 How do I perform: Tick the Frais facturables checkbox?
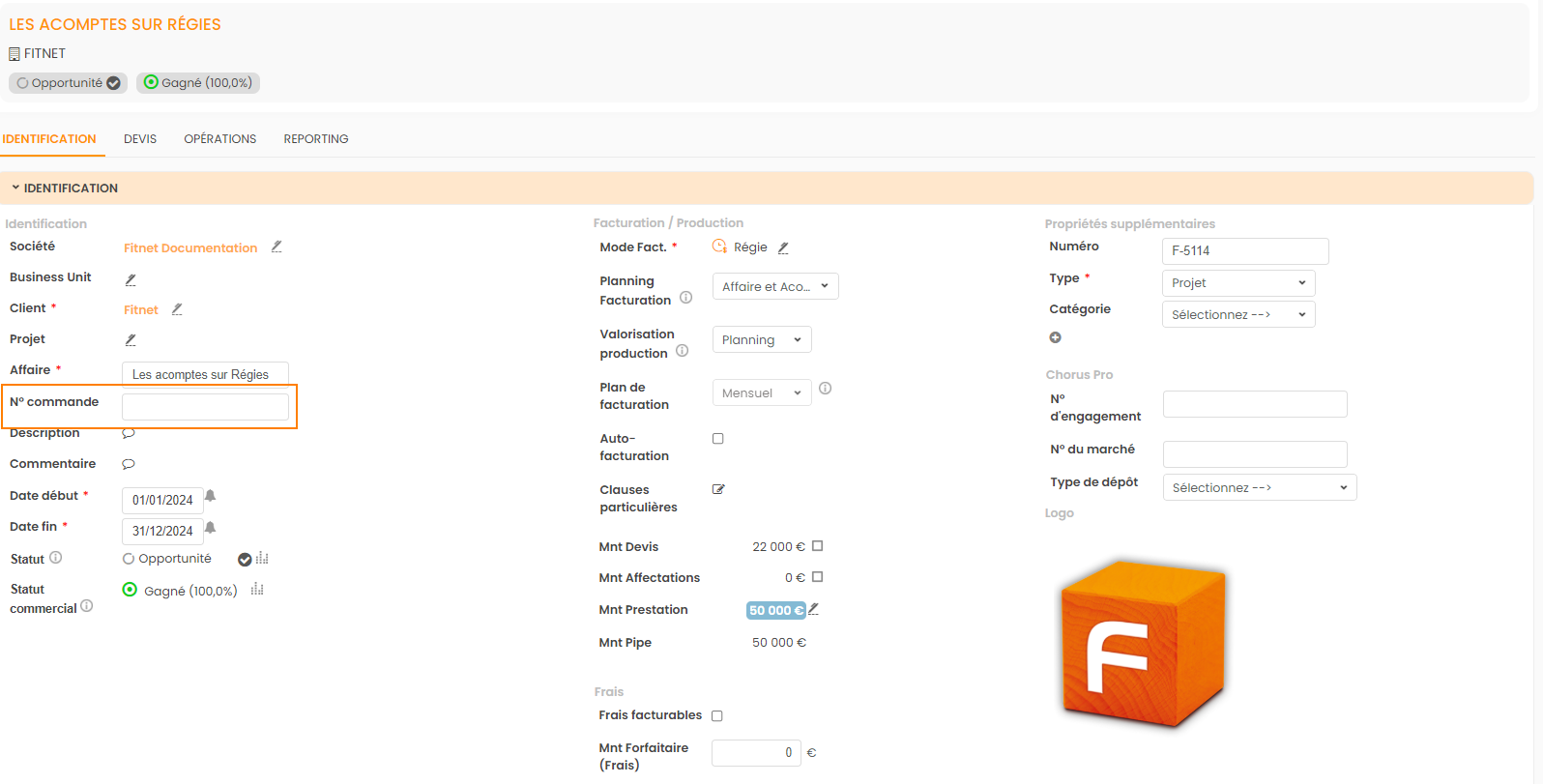pos(717,716)
